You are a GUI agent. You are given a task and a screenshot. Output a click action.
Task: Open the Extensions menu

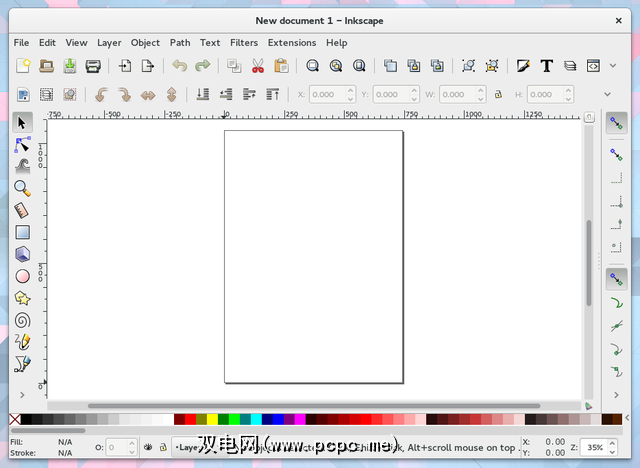click(291, 43)
